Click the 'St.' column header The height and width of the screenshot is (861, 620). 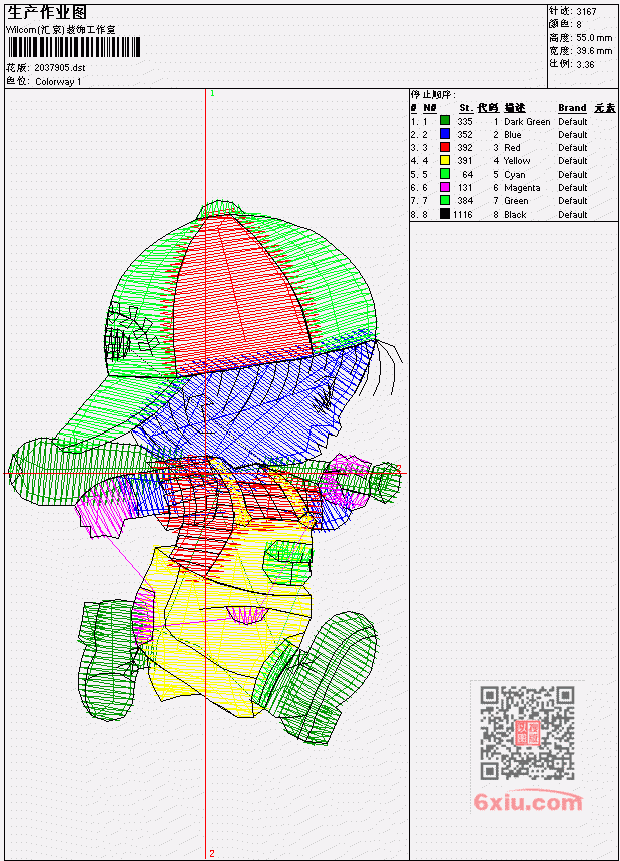[x=466, y=108]
